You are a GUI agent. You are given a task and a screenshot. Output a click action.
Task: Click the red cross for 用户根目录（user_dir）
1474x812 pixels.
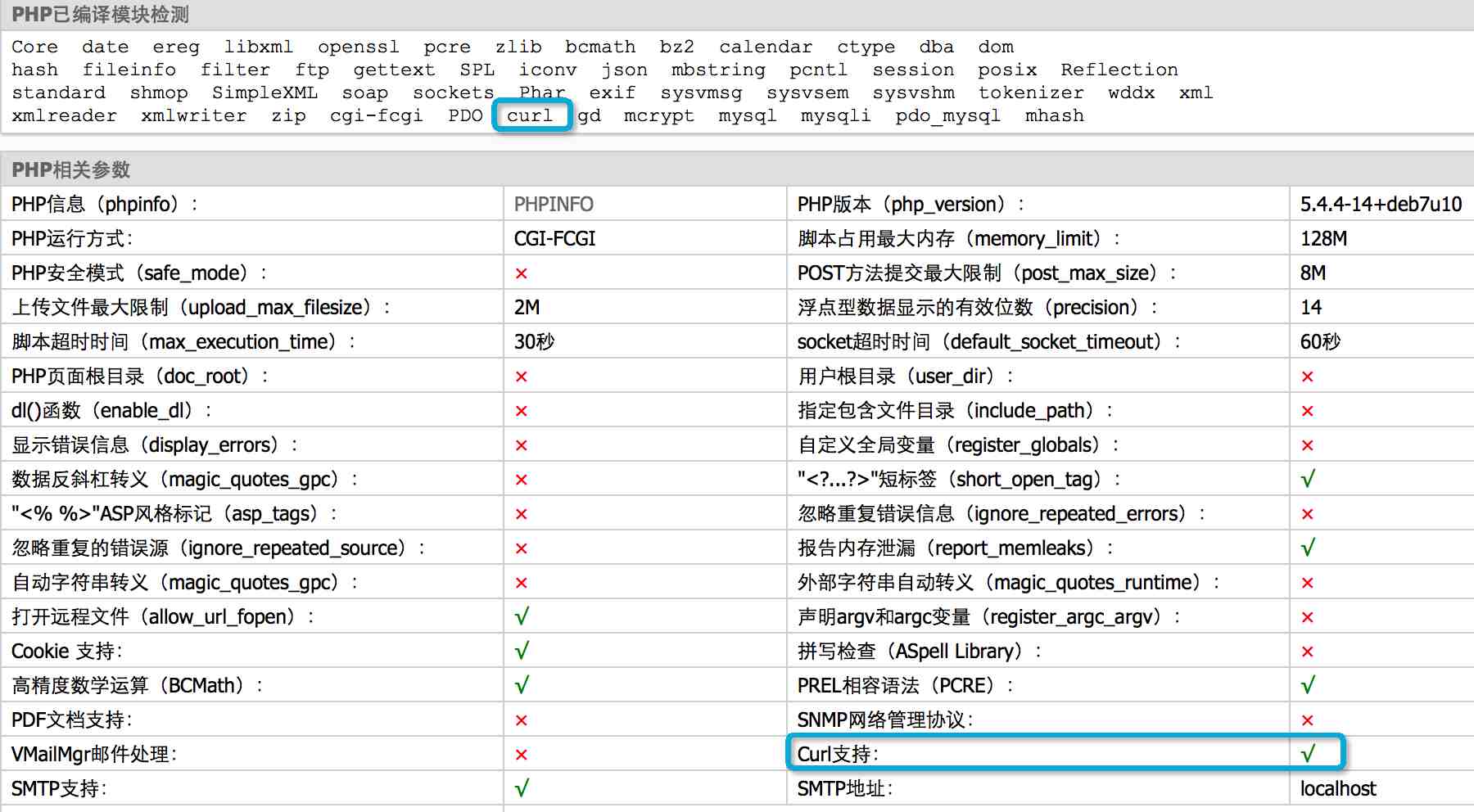click(x=1309, y=376)
